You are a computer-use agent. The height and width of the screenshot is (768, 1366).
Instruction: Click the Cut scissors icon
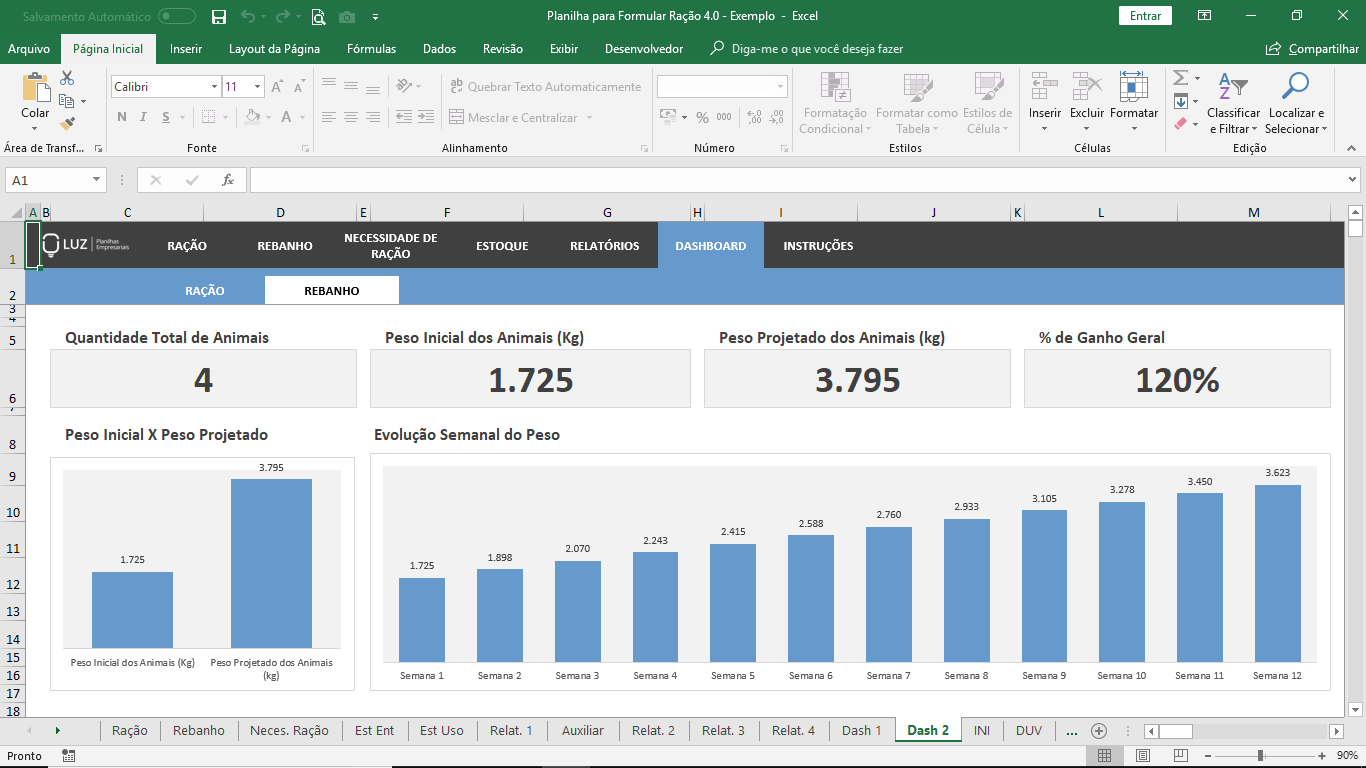(67, 78)
